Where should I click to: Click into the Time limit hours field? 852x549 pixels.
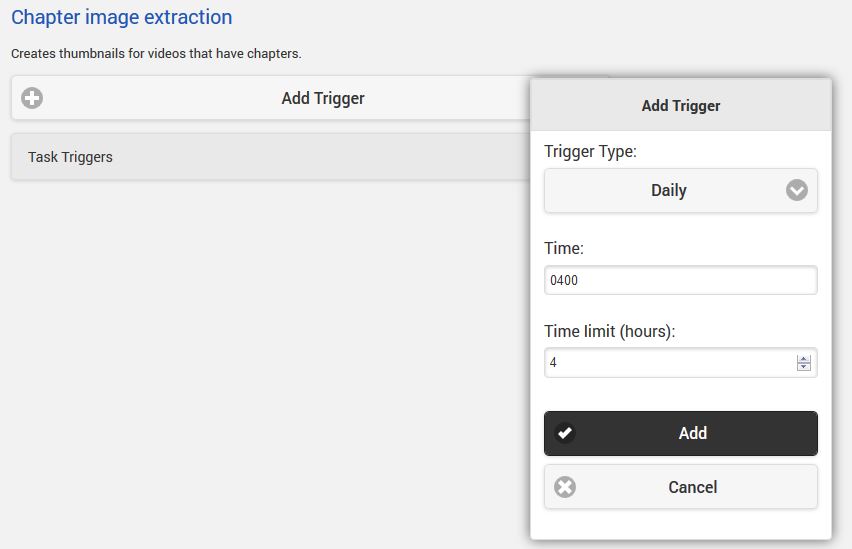coord(668,363)
